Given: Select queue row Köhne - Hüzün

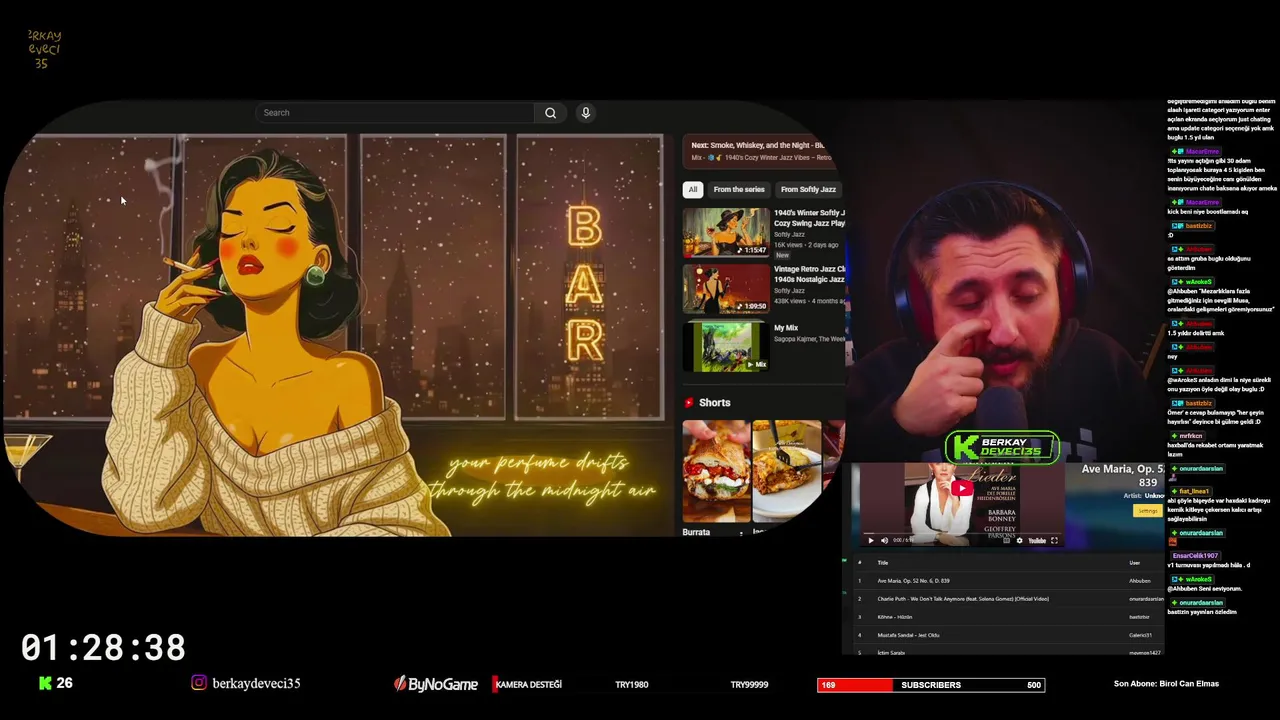Looking at the screenshot, I should pos(1008,617).
